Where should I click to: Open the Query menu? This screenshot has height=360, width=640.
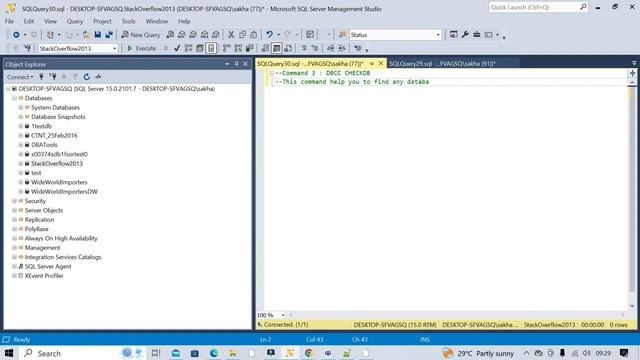click(x=75, y=21)
